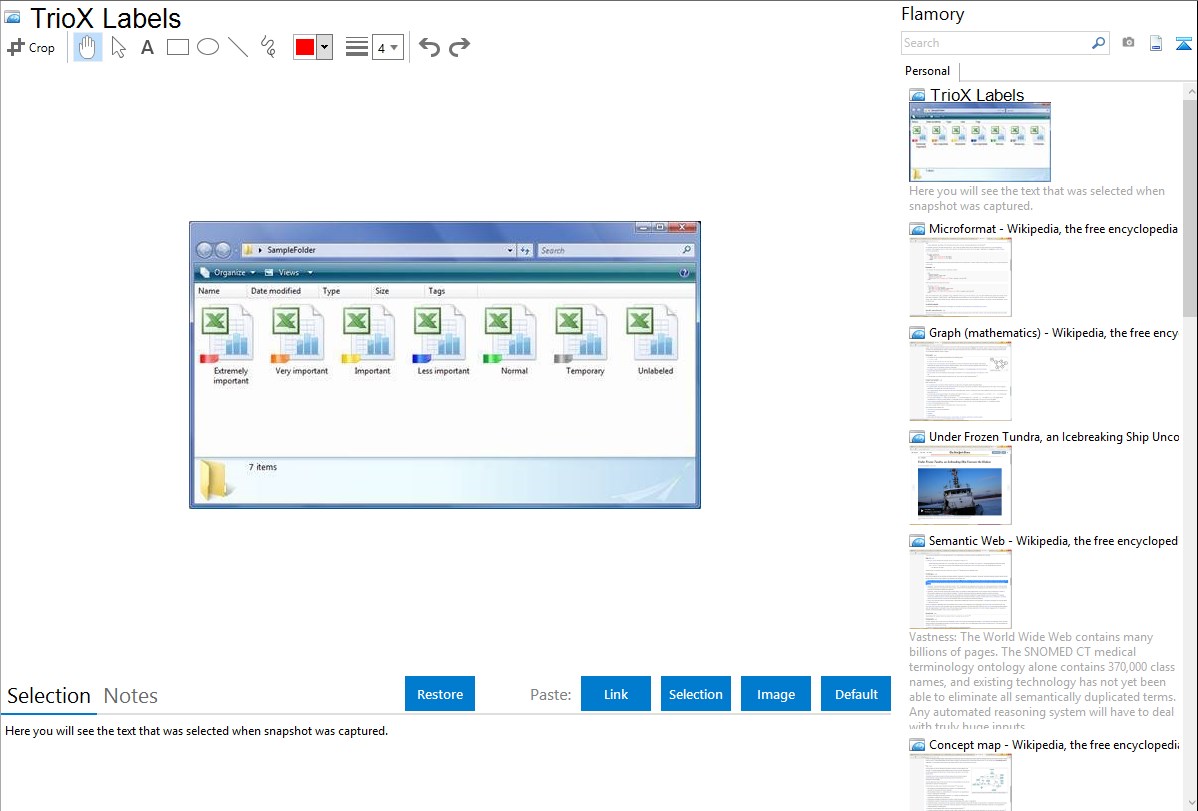The width and height of the screenshot is (1198, 811).
Task: Open the line width dropdown showing 4
Action: pos(388,47)
